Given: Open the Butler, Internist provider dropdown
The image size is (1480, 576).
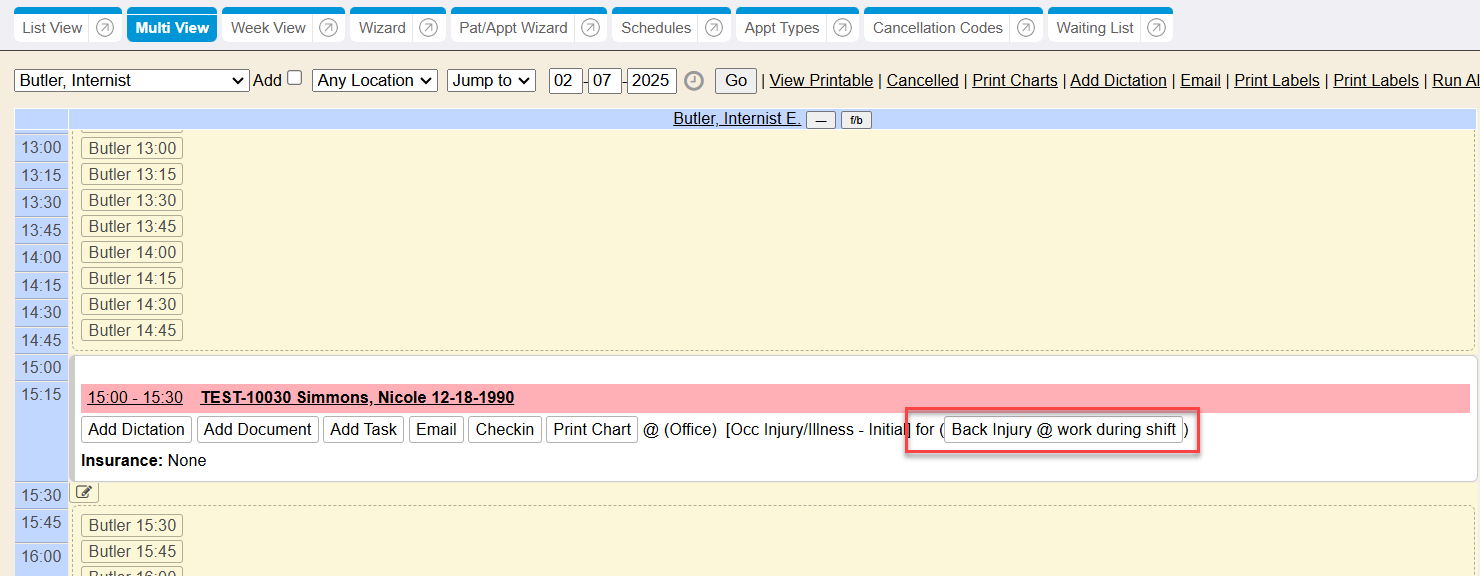Looking at the screenshot, I should tap(131, 80).
